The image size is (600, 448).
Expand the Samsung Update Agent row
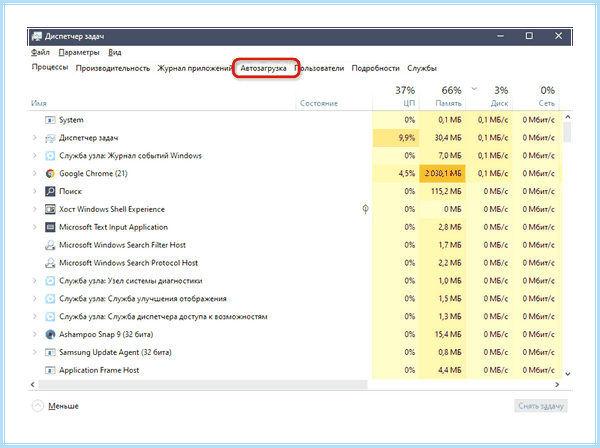coord(34,352)
